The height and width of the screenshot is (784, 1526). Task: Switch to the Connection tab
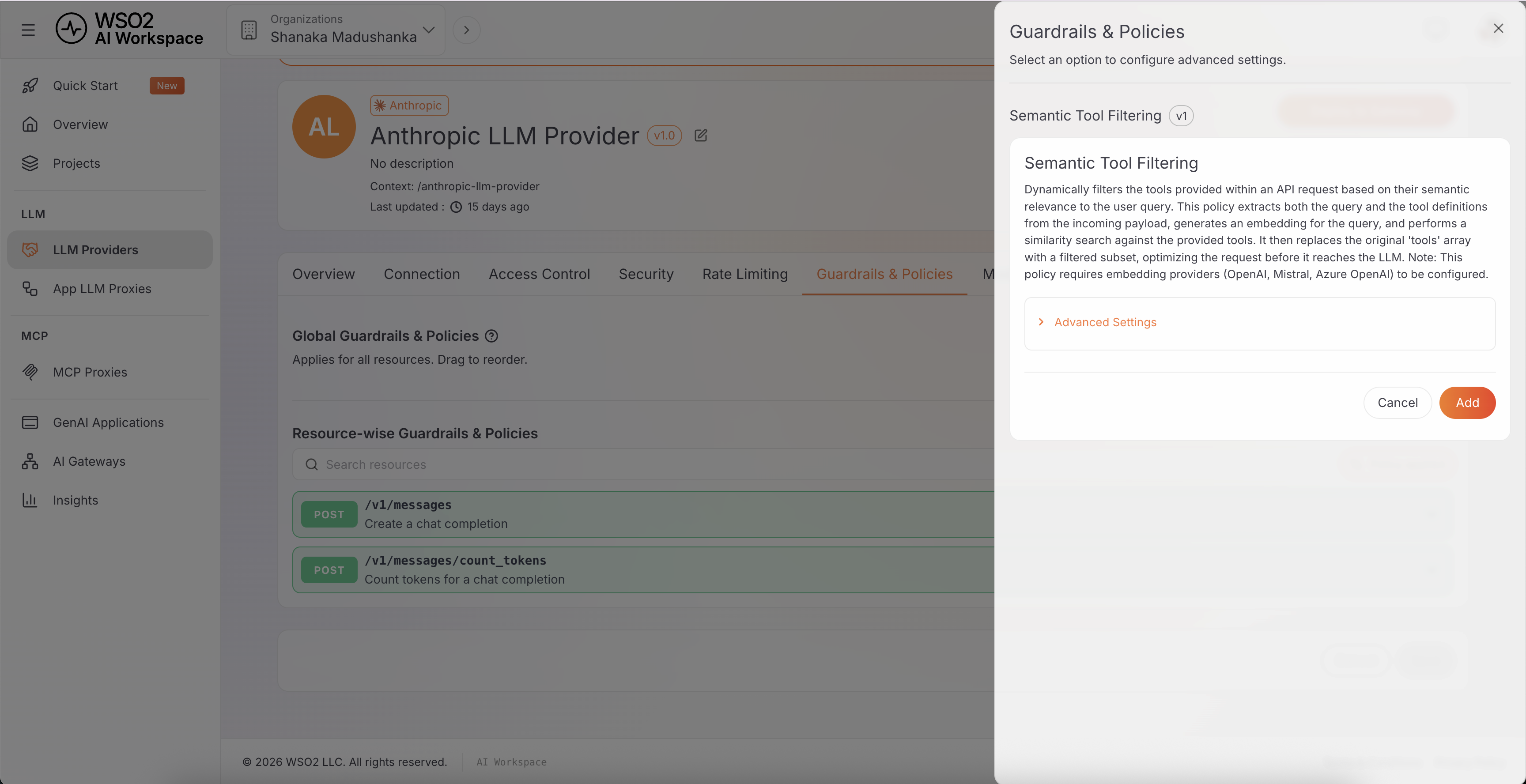click(x=422, y=274)
